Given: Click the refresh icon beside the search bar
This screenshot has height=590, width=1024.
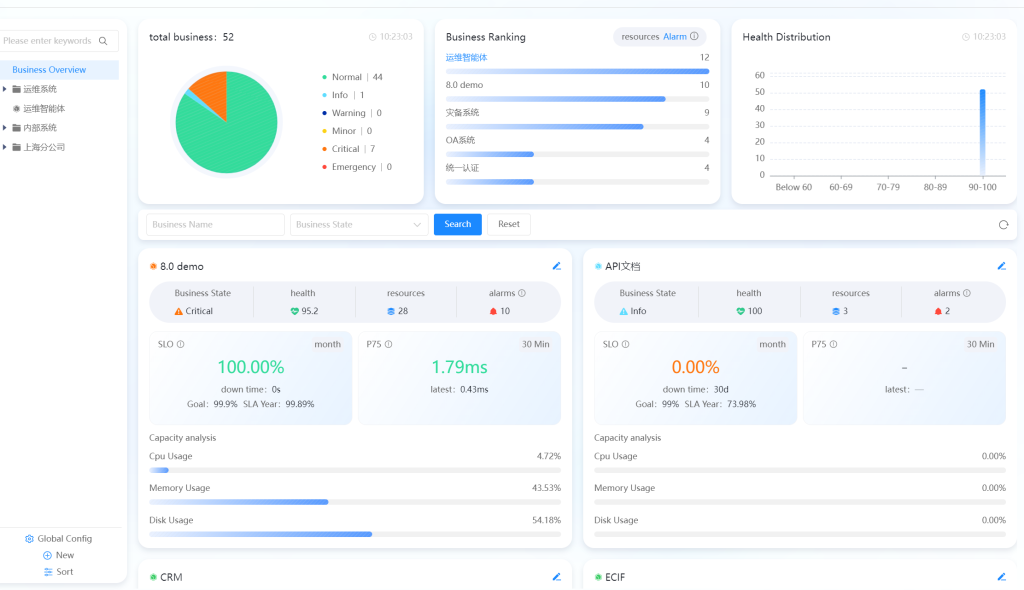Looking at the screenshot, I should pyautogui.click(x=1003, y=225).
